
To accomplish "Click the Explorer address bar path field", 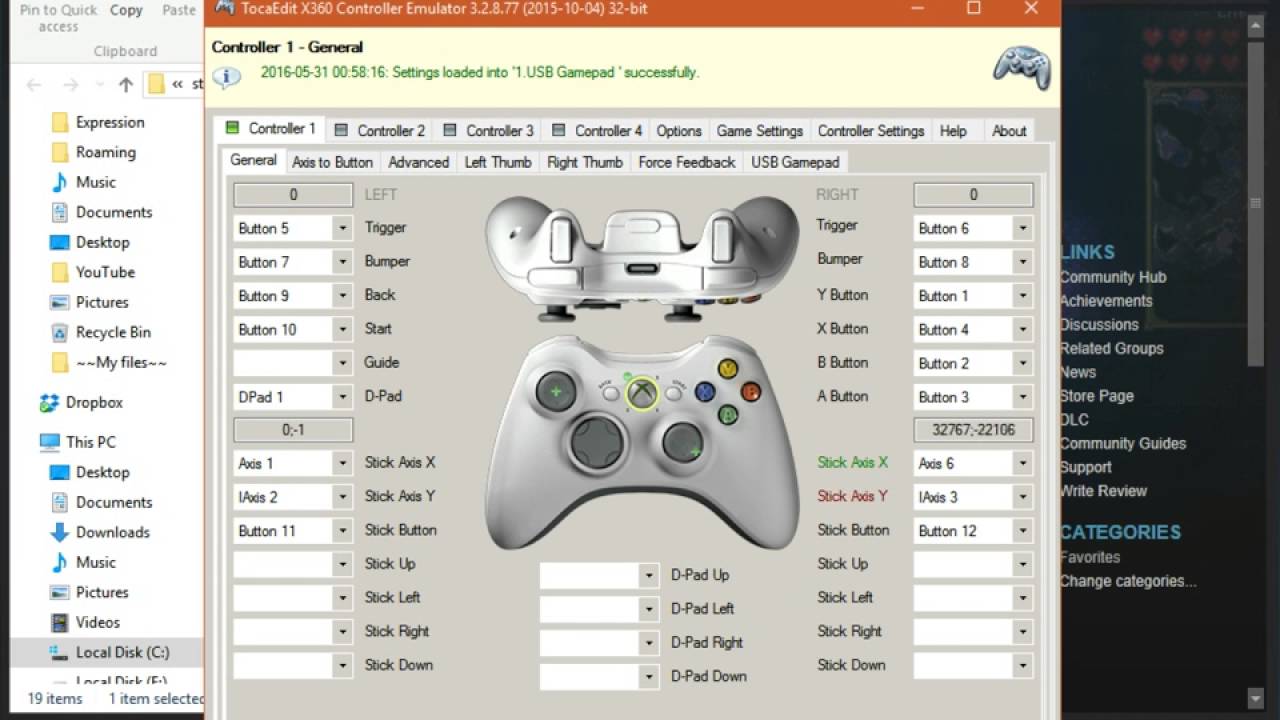I will pos(175,85).
